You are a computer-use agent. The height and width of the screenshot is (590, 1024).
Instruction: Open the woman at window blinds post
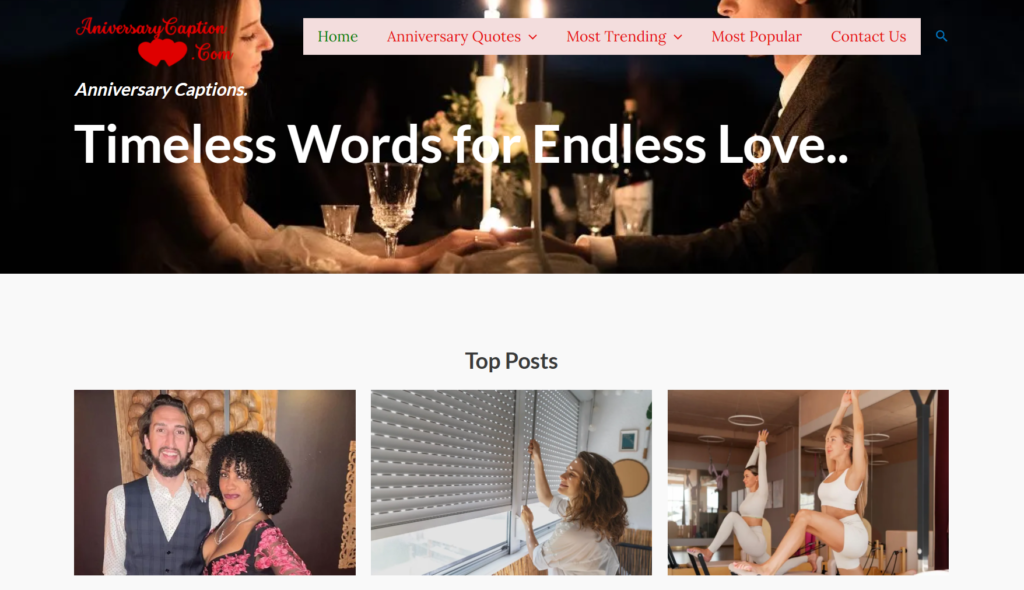coord(511,482)
